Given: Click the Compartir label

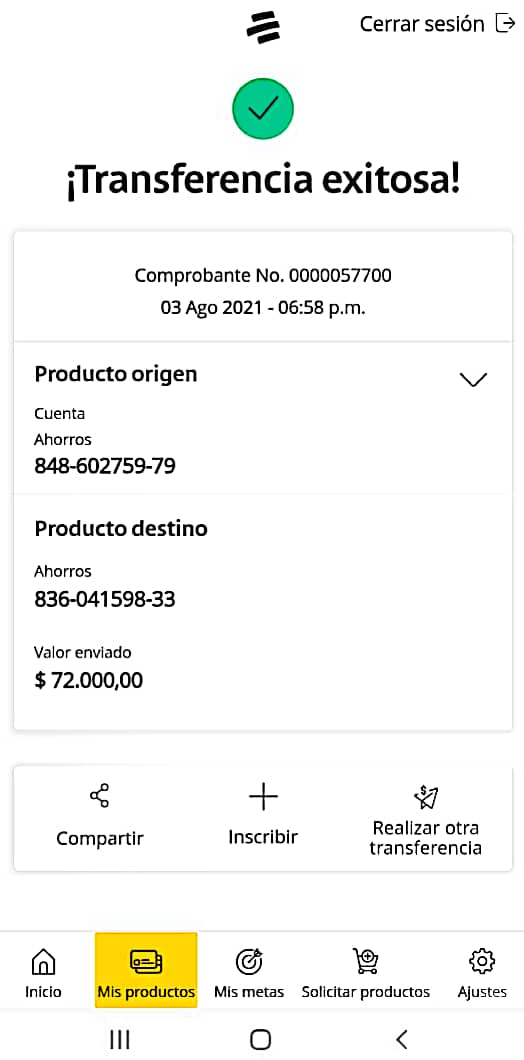Looking at the screenshot, I should (100, 838).
